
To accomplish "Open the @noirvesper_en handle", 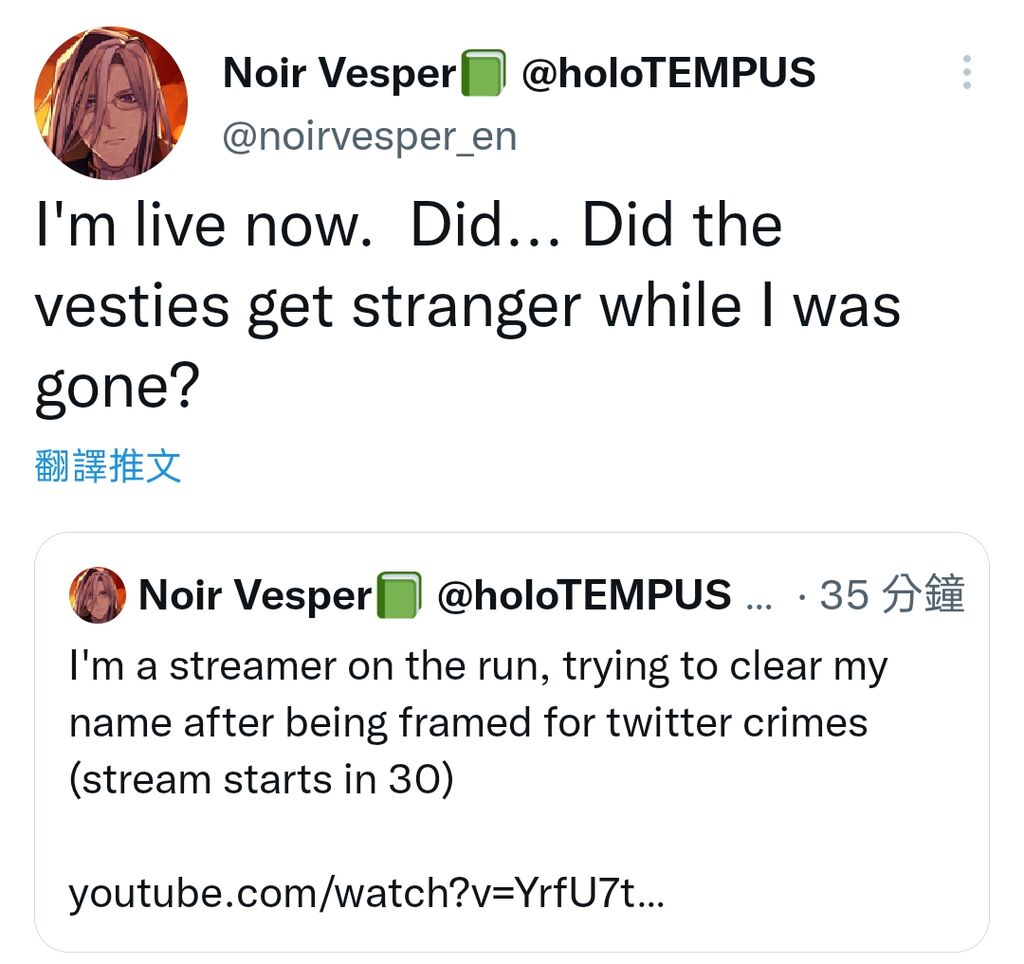I will tap(369, 136).
